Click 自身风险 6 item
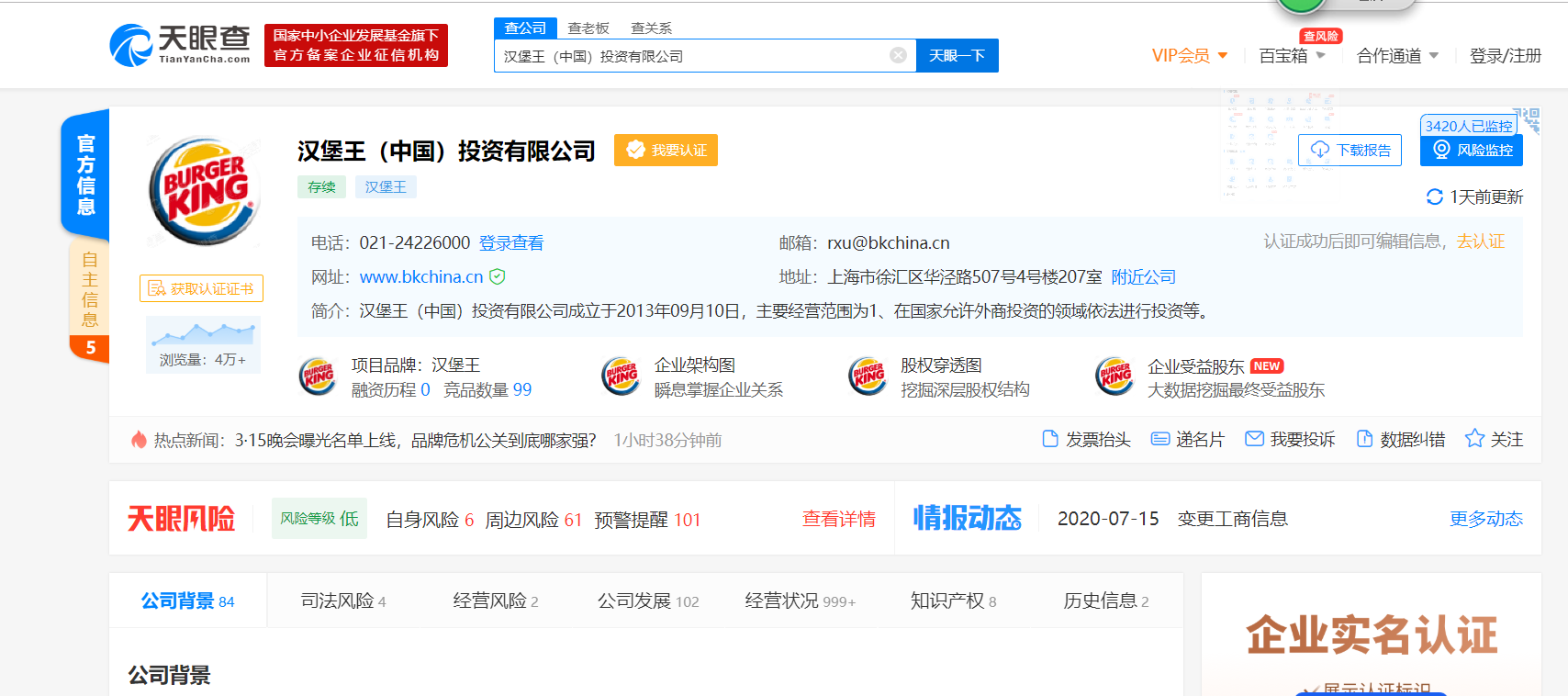Viewport: 1568px width, 696px height. coord(430,520)
